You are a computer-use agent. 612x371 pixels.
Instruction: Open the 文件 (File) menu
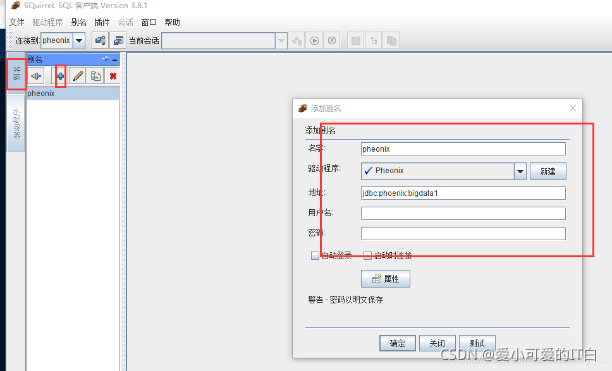[17, 22]
